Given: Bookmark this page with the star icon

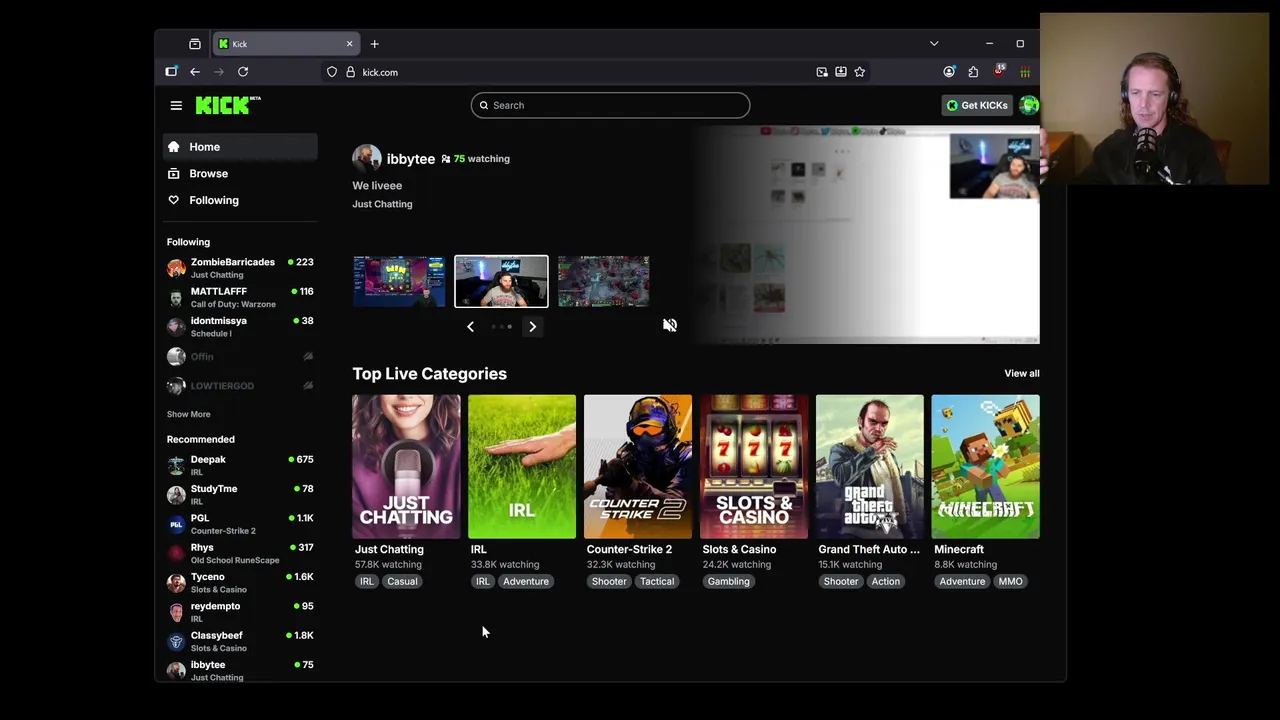Looking at the screenshot, I should pyautogui.click(x=859, y=72).
